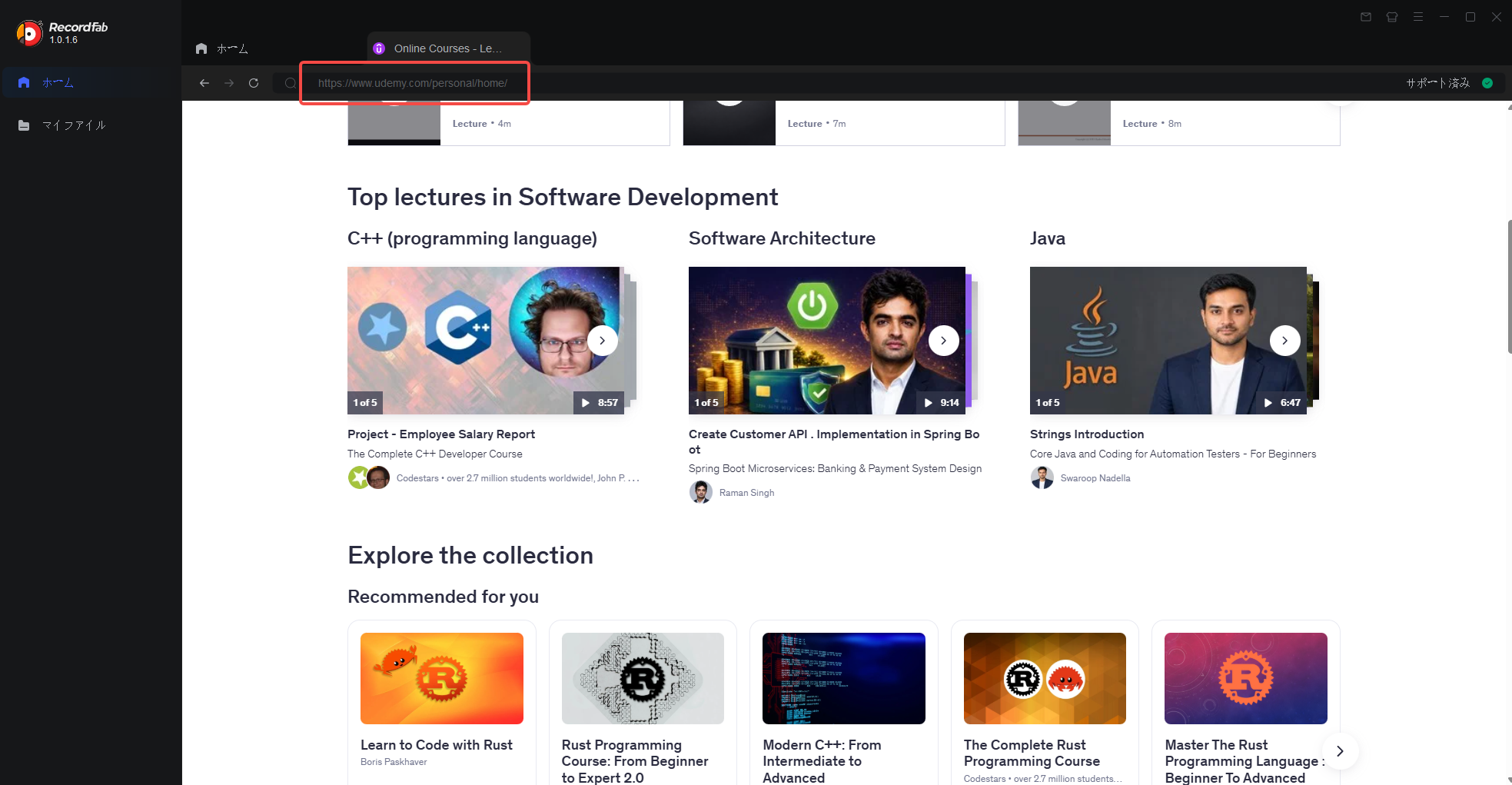Open Create Customer API lecture title
Screen dimensions: 1512x785
(x=834, y=442)
